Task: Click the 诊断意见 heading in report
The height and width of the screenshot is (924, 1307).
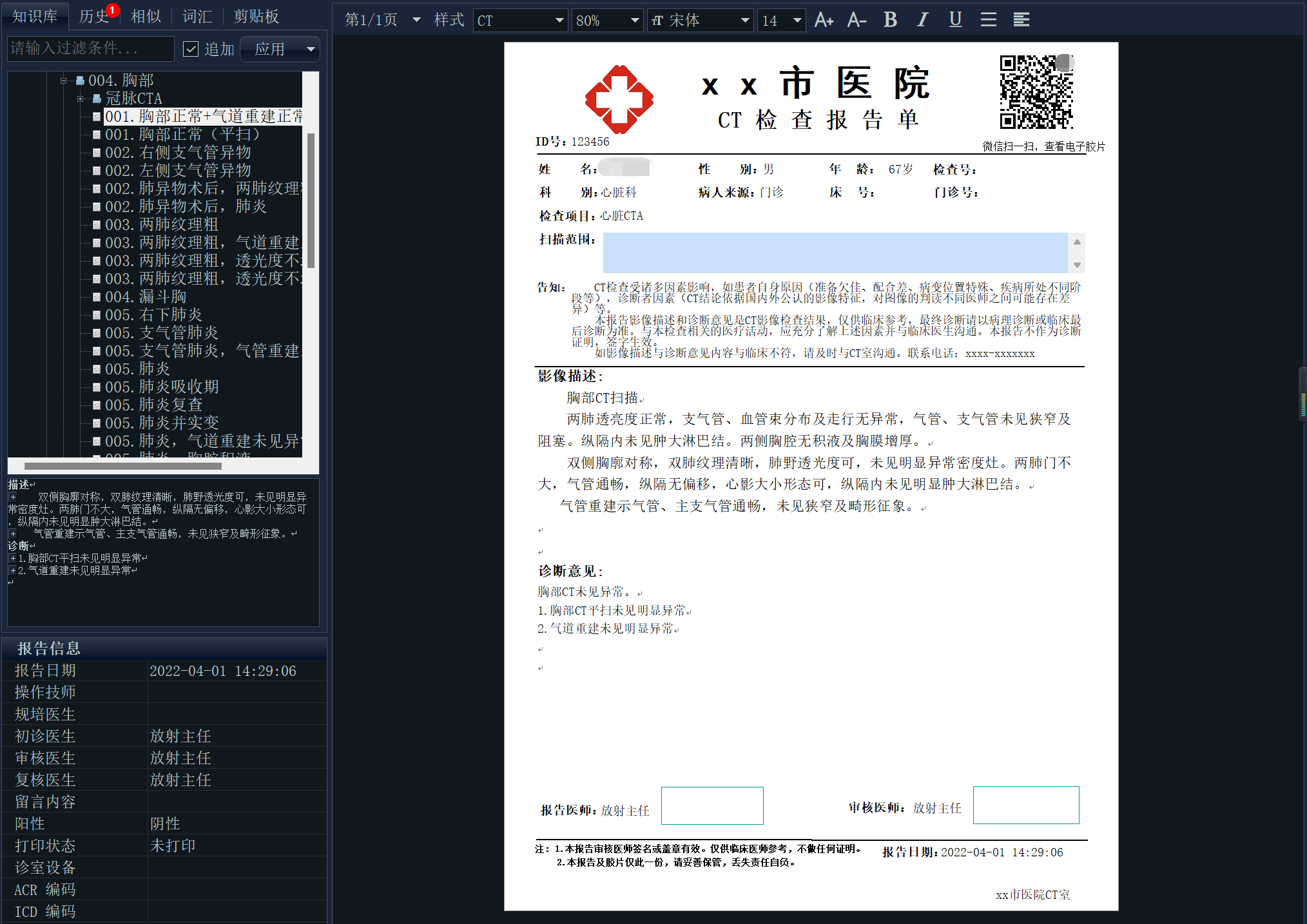Action: pos(570,571)
